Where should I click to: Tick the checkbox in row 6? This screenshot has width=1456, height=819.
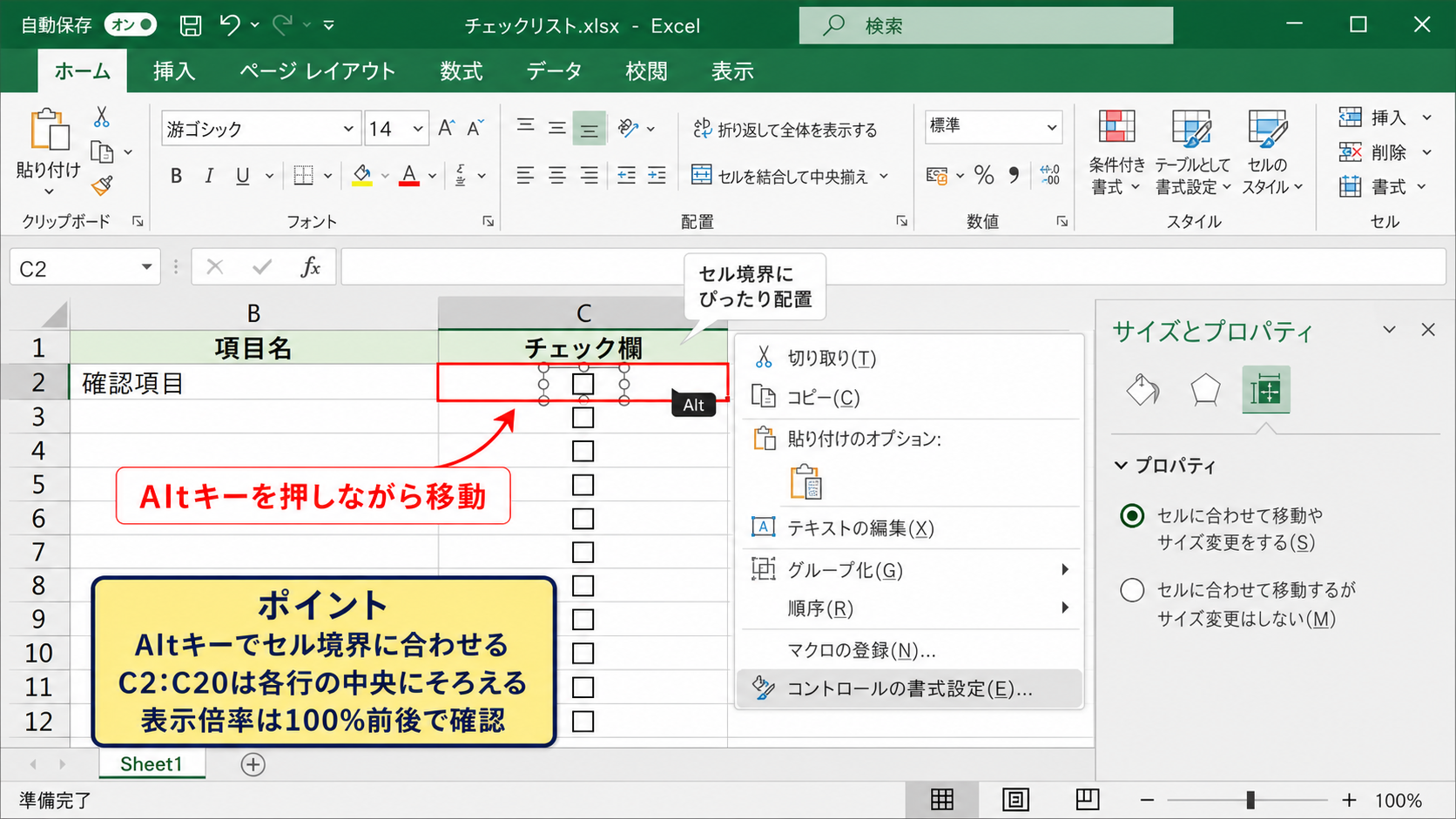point(583,519)
